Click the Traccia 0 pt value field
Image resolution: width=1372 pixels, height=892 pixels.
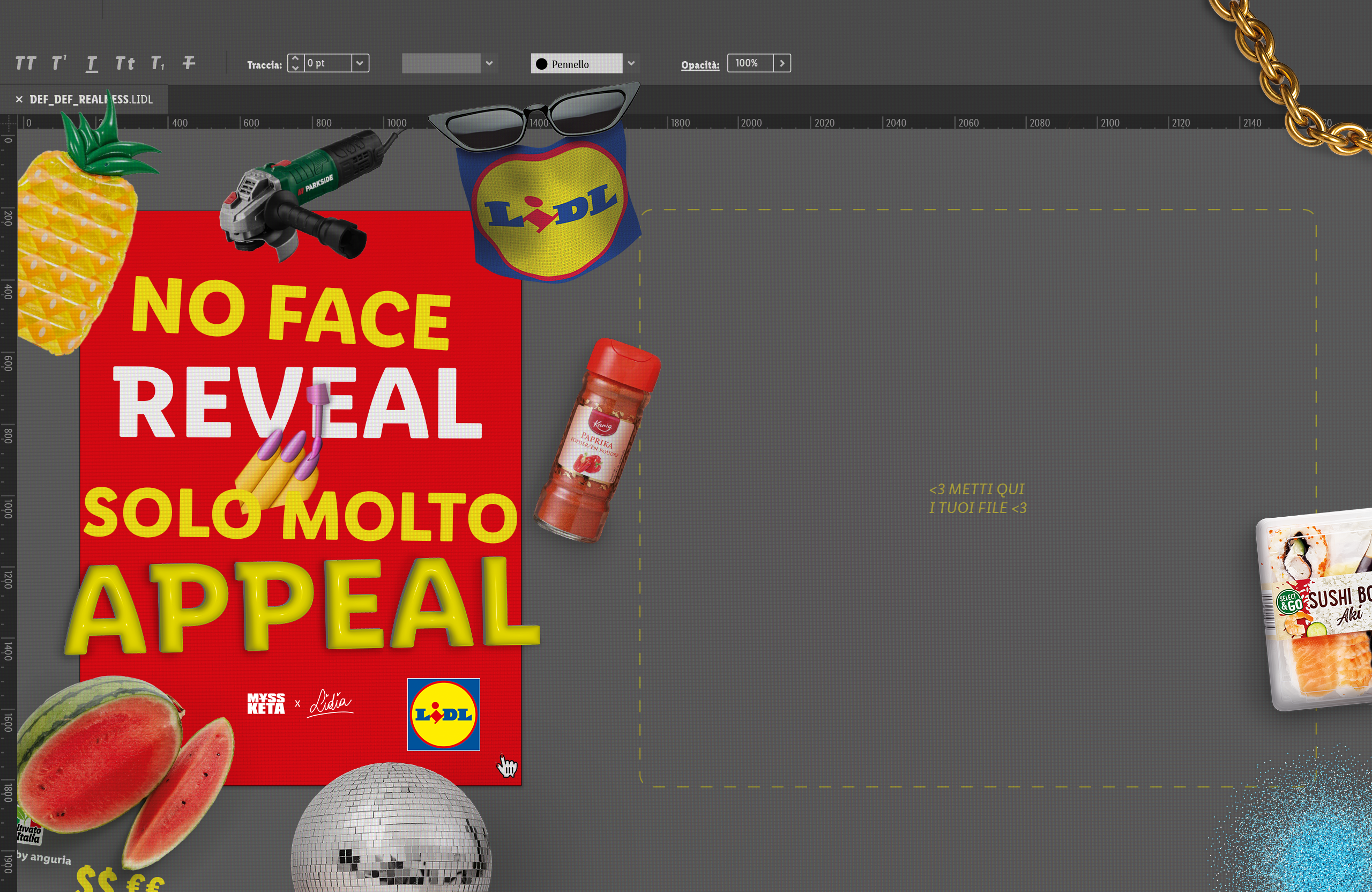[x=327, y=63]
